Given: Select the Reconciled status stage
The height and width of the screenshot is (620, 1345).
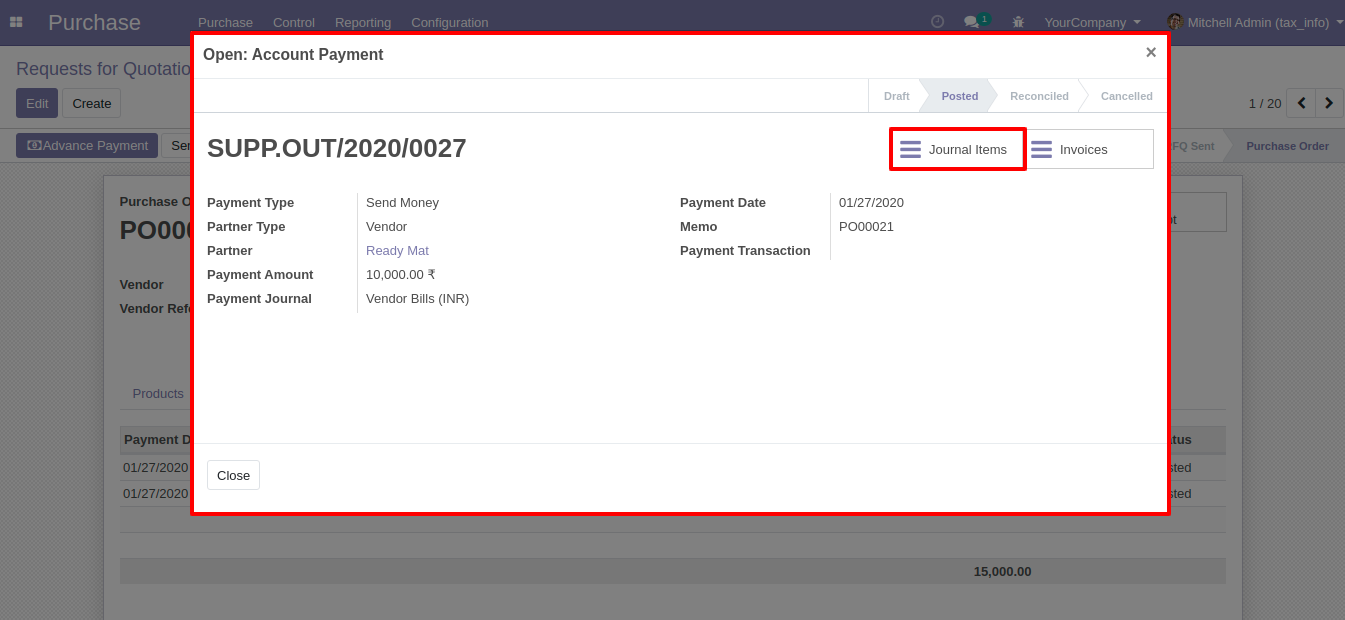Looking at the screenshot, I should click(1039, 96).
